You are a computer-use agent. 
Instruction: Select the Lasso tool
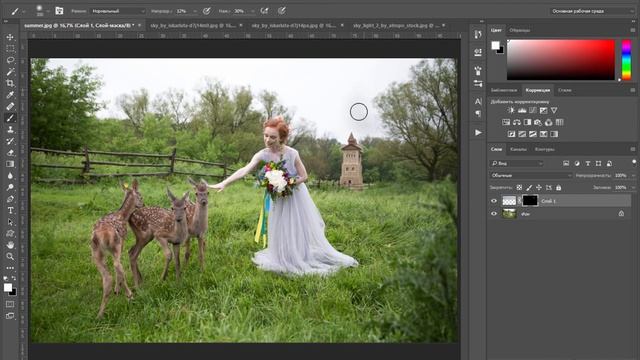[x=10, y=60]
